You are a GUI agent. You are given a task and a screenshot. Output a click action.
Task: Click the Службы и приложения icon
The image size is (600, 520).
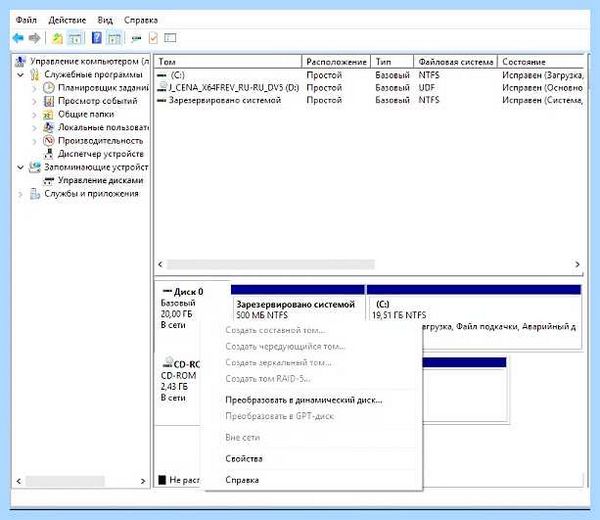point(35,194)
